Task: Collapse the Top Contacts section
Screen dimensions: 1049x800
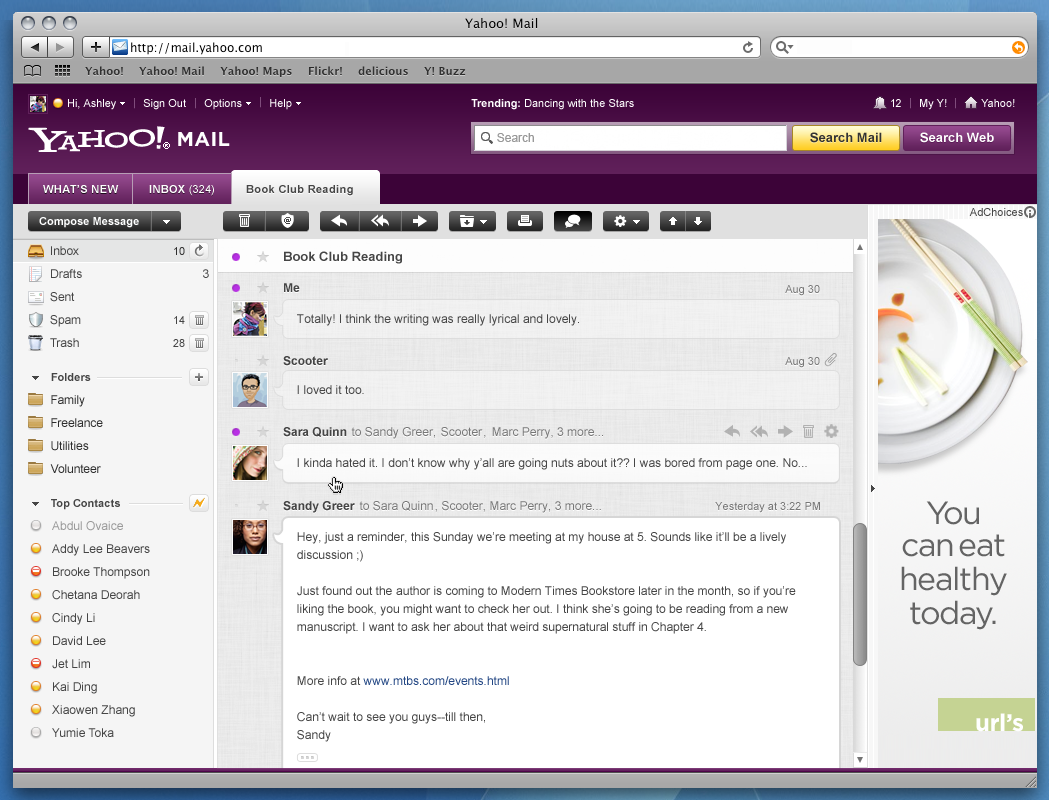Action: [x=35, y=504]
